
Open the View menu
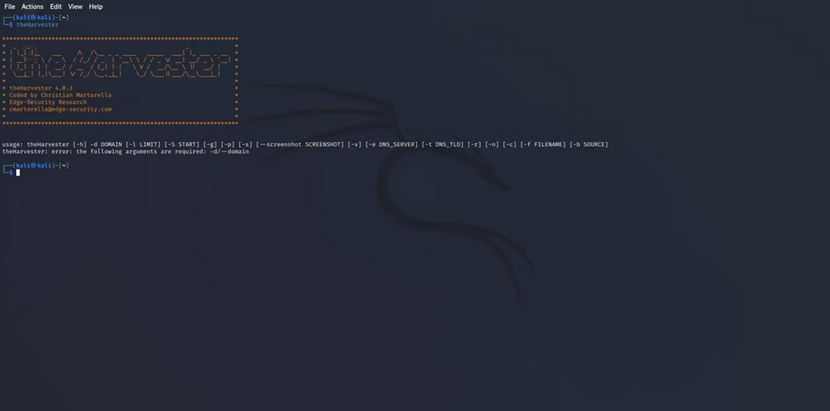75,7
